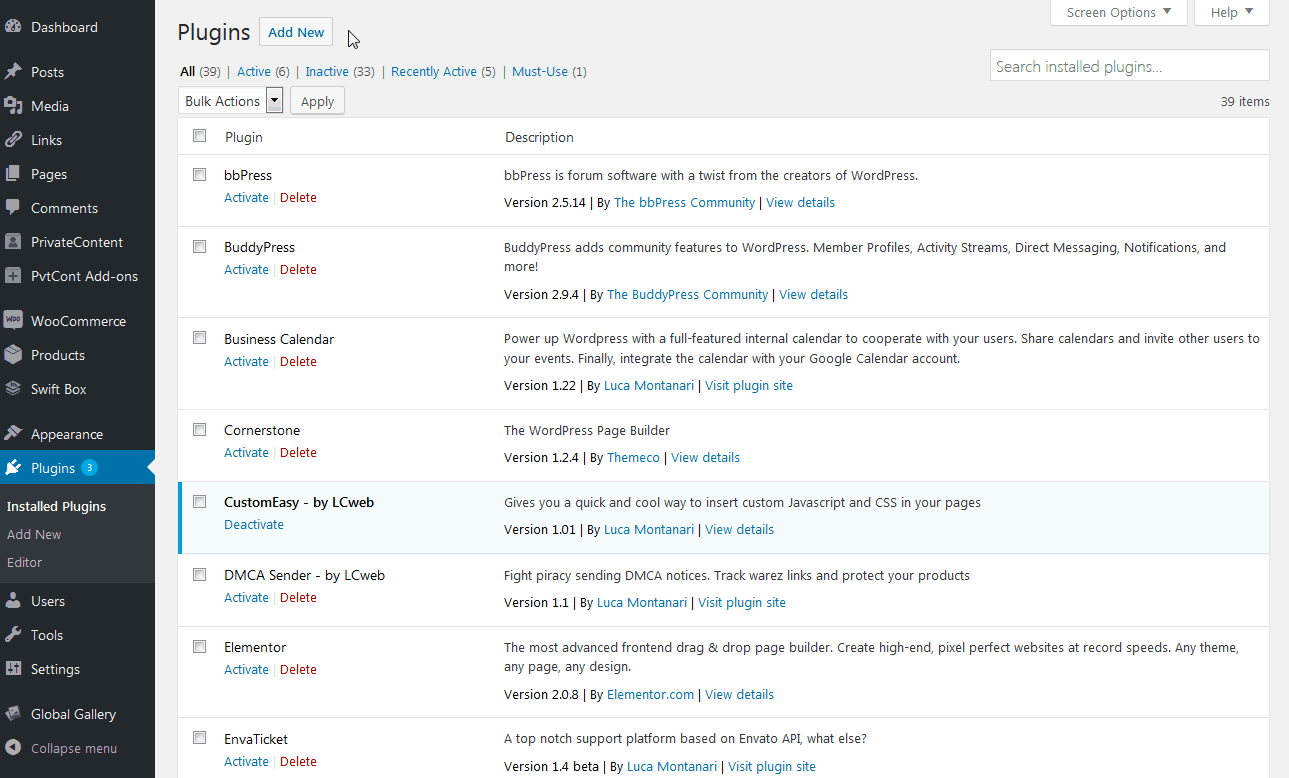Click the Global Gallery icon
This screenshot has height=778, width=1289.
coord(13,714)
